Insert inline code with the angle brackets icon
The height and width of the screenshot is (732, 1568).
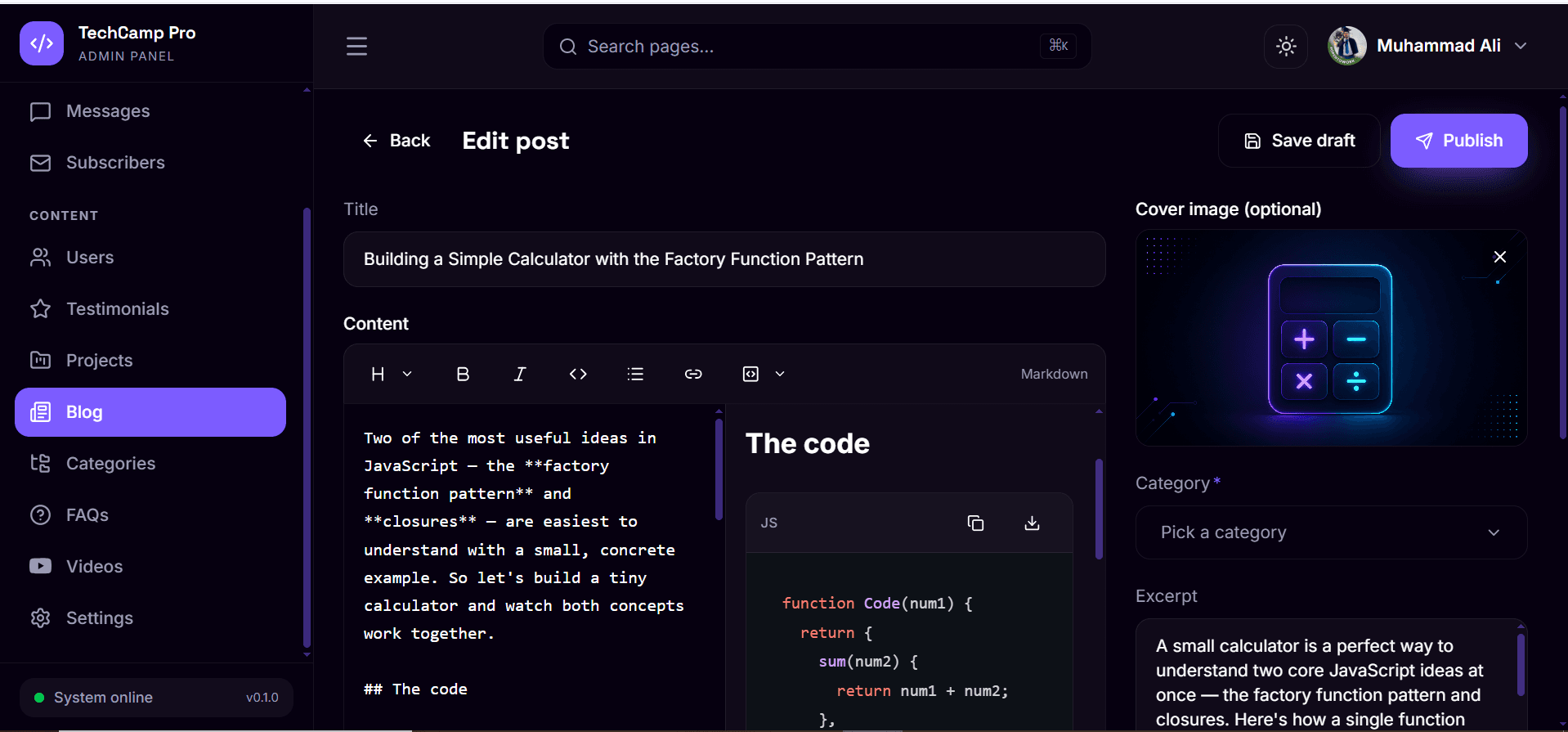pyautogui.click(x=578, y=374)
